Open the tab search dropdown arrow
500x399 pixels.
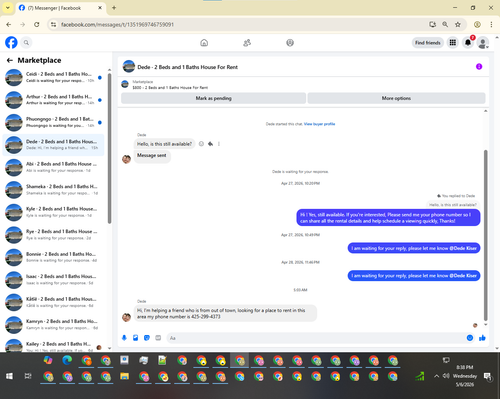pos(8,8)
